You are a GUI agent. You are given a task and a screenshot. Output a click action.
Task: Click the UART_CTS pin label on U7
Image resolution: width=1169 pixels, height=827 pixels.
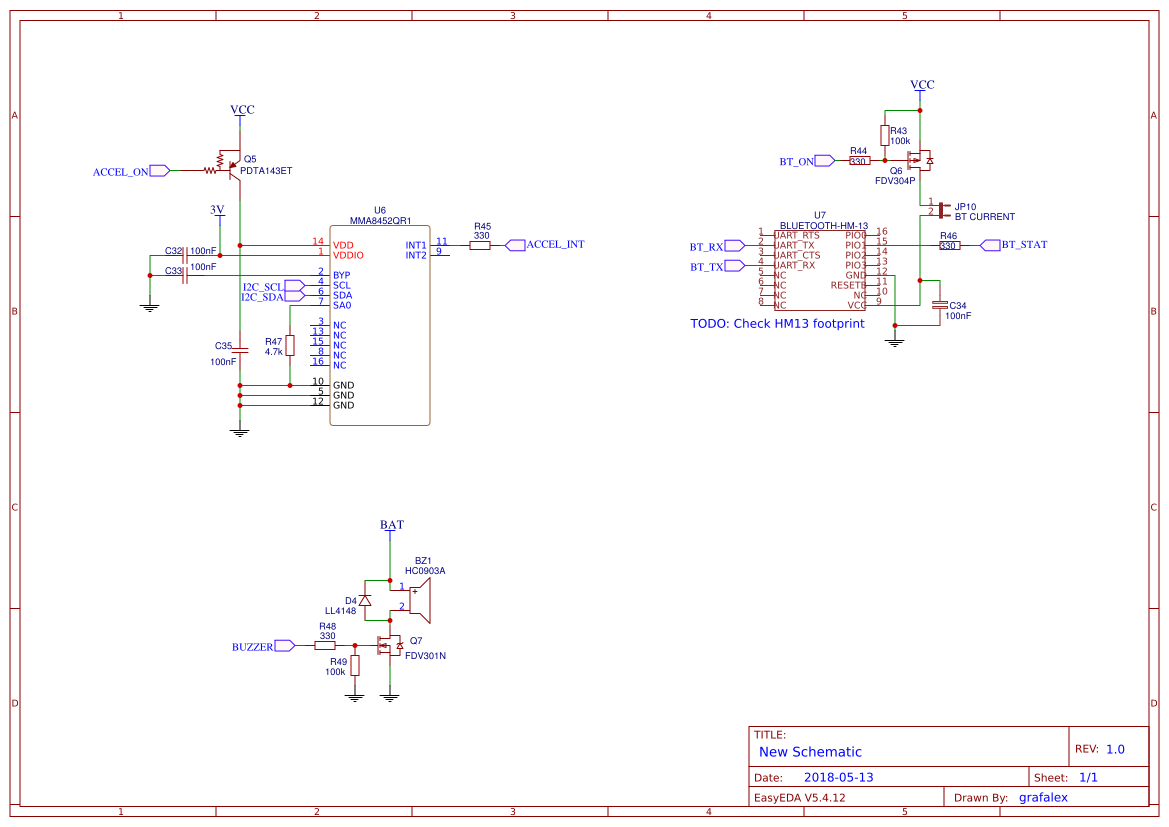click(x=798, y=255)
